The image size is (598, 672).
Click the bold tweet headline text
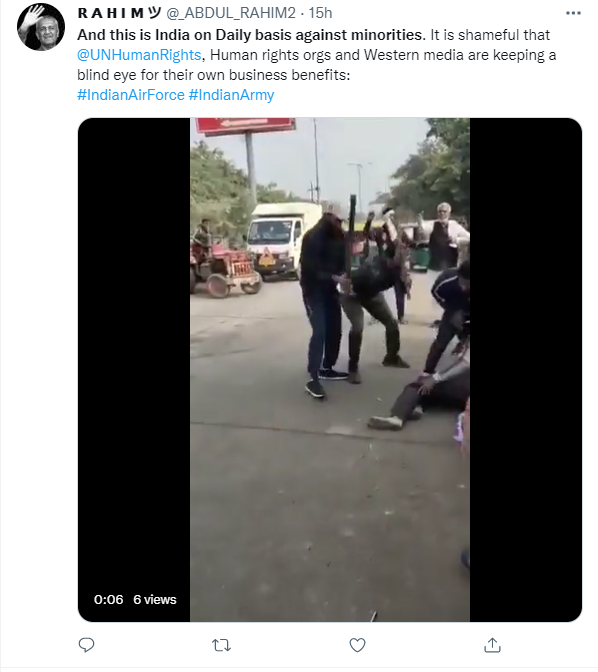[251, 35]
